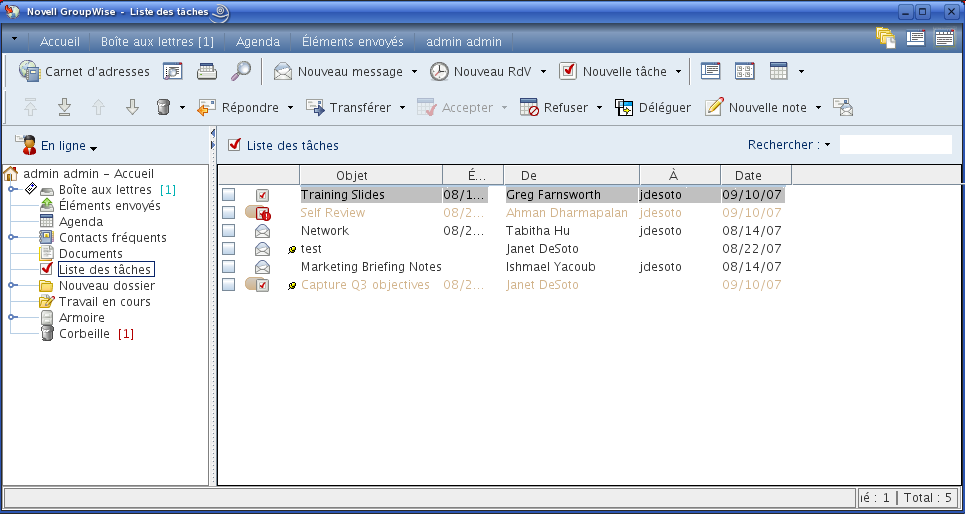Open the Nouvelle tâche dropdown arrow

678,71
